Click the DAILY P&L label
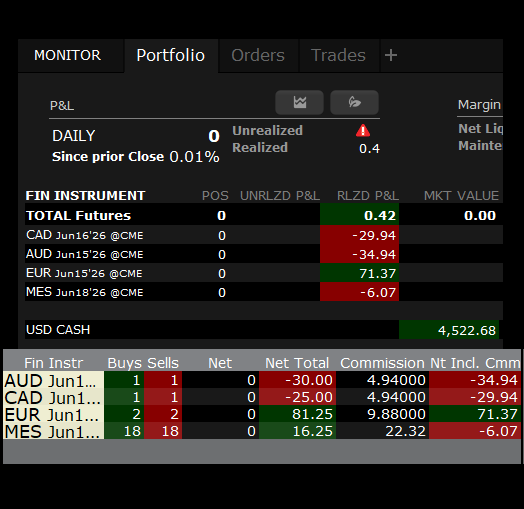 [74, 136]
